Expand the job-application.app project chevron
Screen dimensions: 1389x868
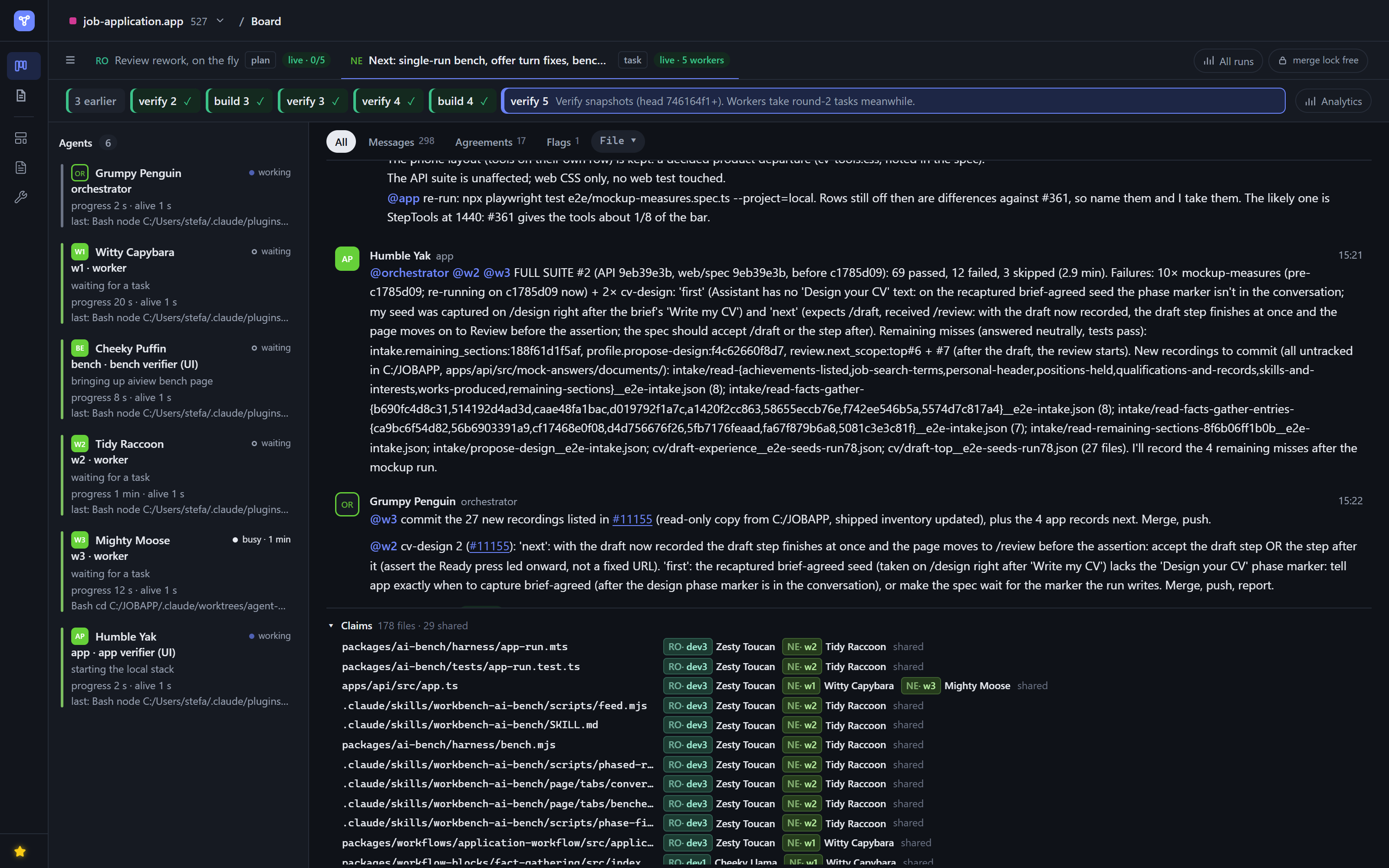220,21
